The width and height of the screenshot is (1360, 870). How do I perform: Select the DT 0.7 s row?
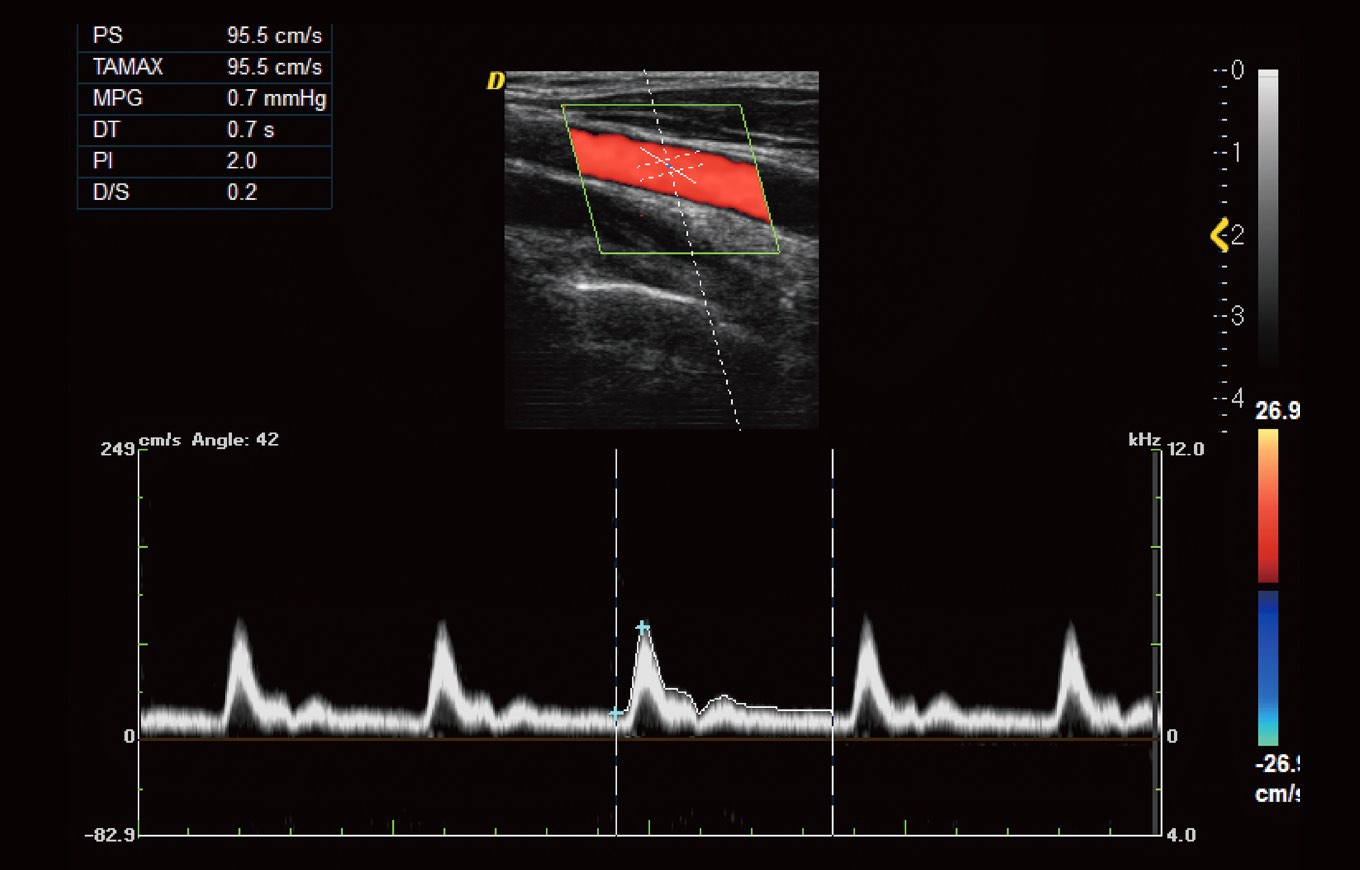pos(204,130)
